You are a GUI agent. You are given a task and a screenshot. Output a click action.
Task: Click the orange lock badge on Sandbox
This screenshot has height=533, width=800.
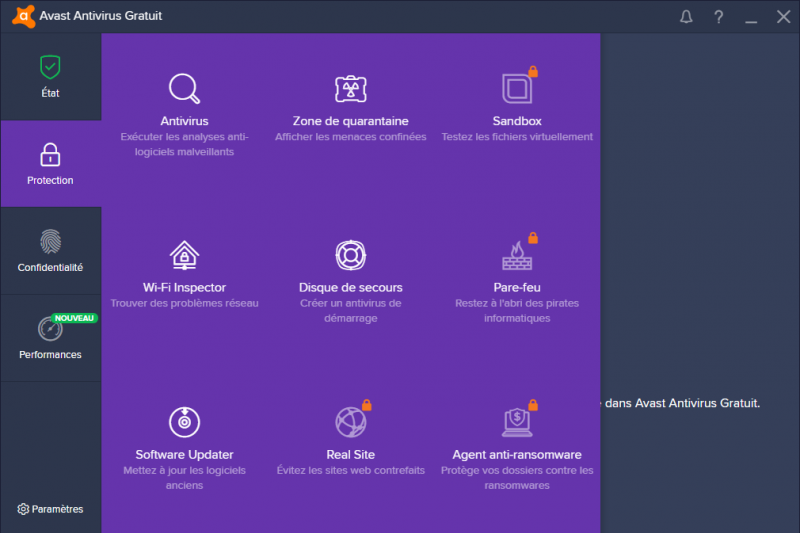[x=533, y=71]
